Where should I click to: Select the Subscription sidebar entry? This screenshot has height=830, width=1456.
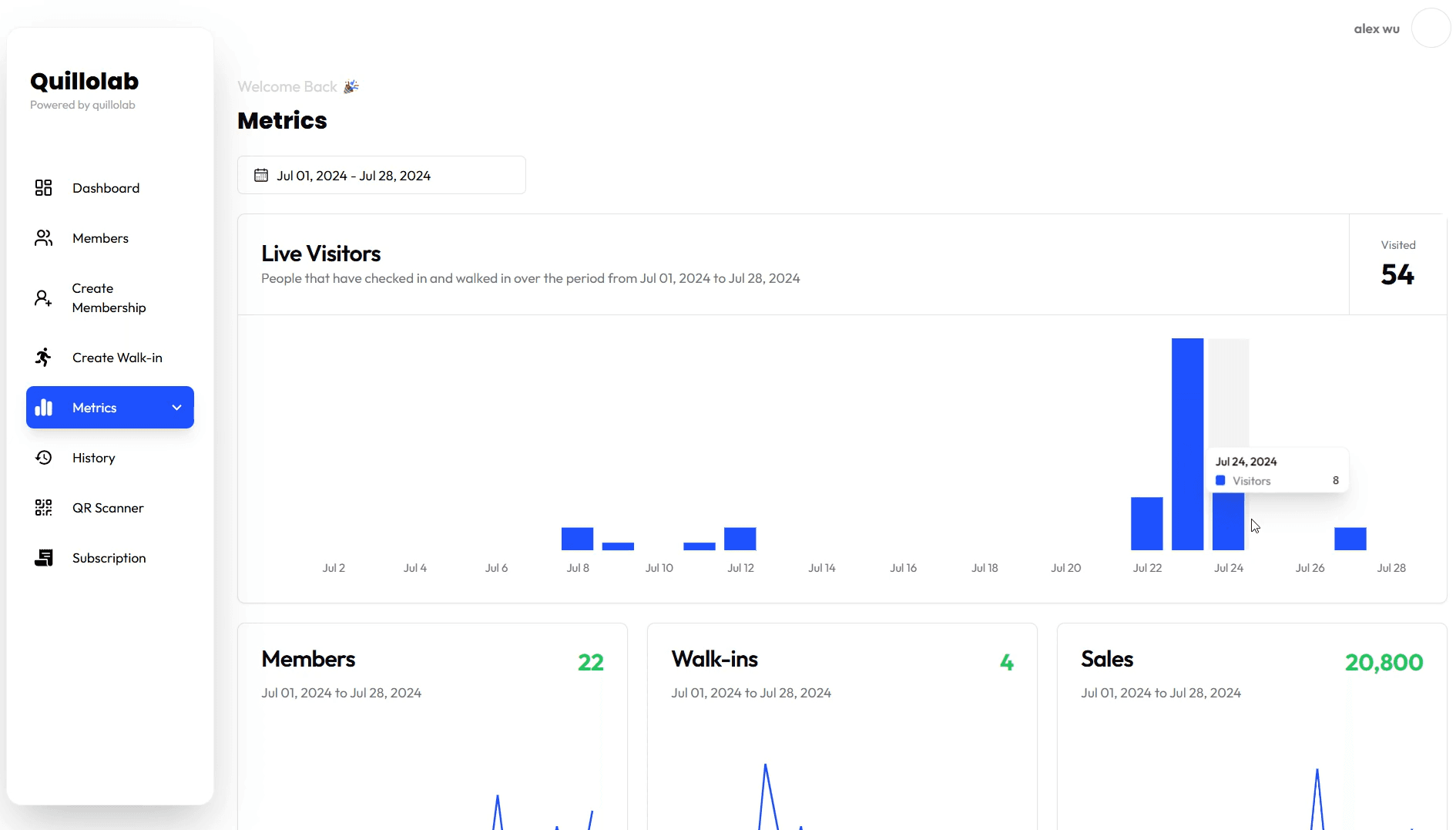109,558
